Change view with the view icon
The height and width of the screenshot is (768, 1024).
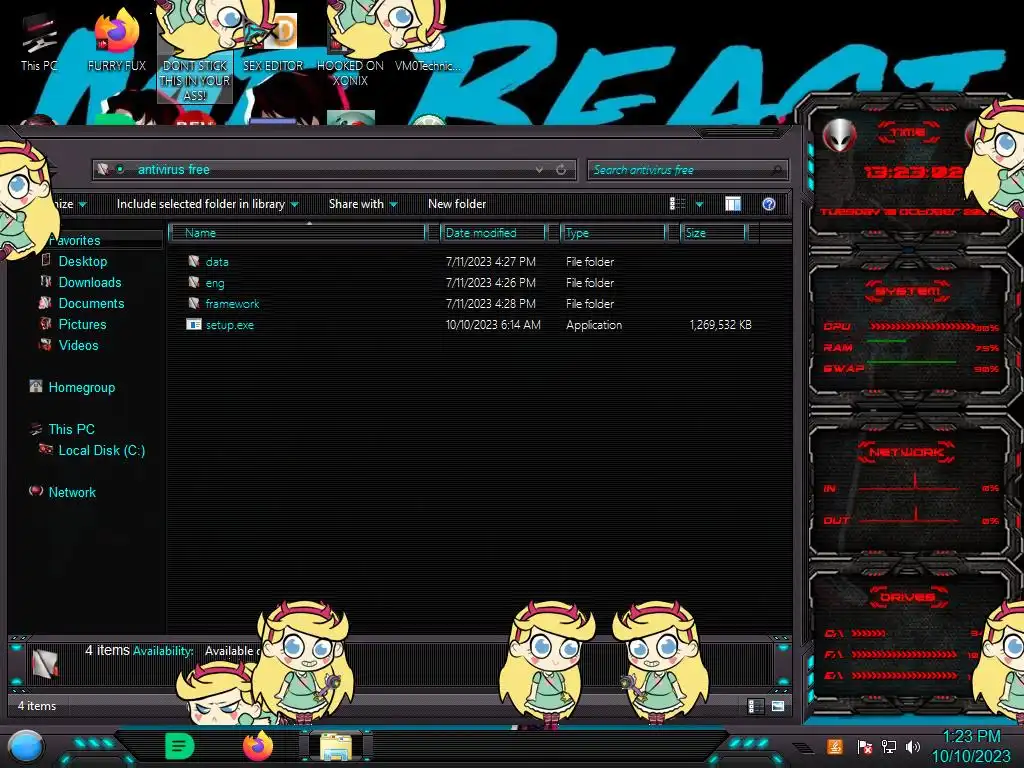tap(677, 204)
